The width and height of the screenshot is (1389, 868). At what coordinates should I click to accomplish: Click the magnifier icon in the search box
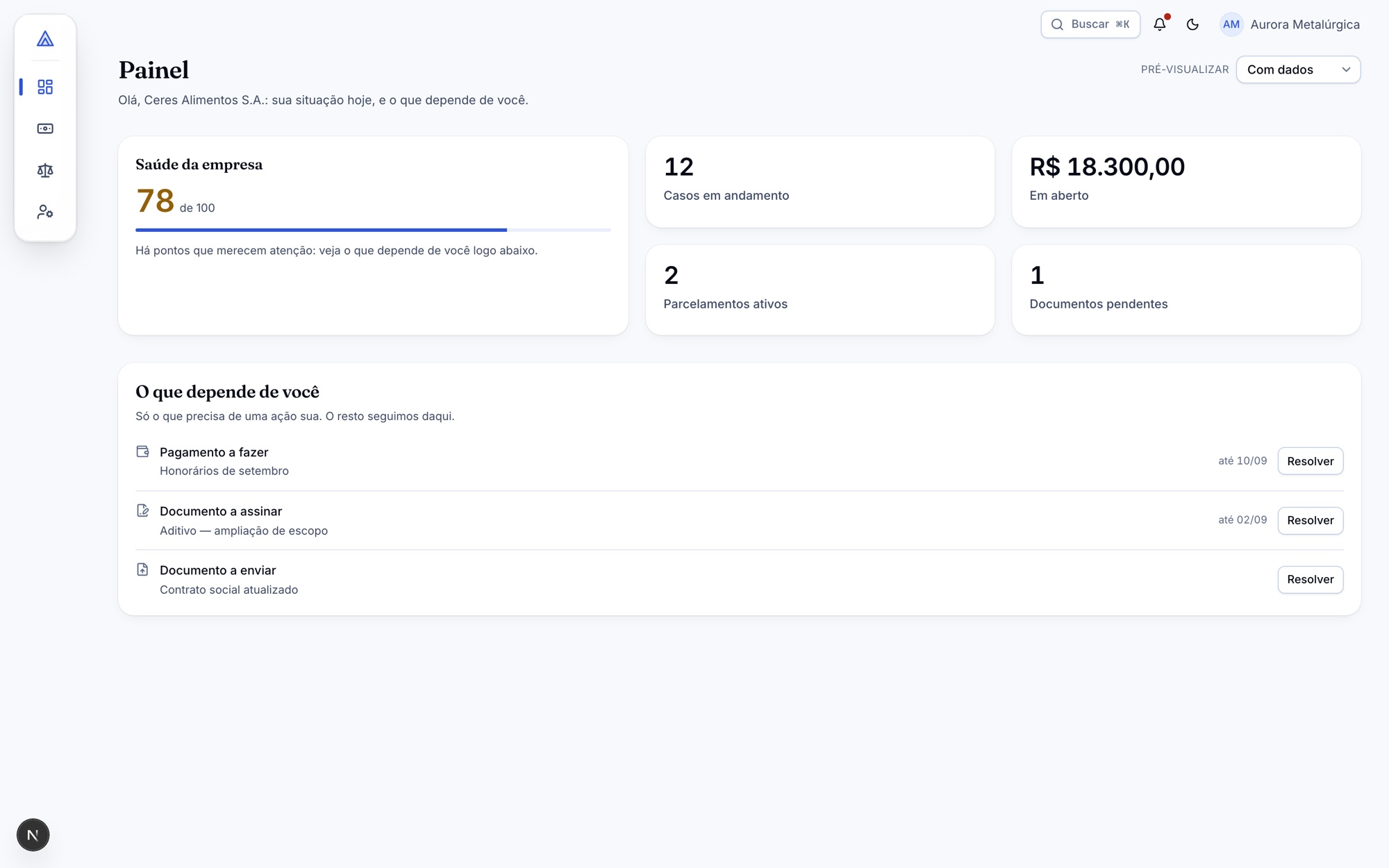1057,24
